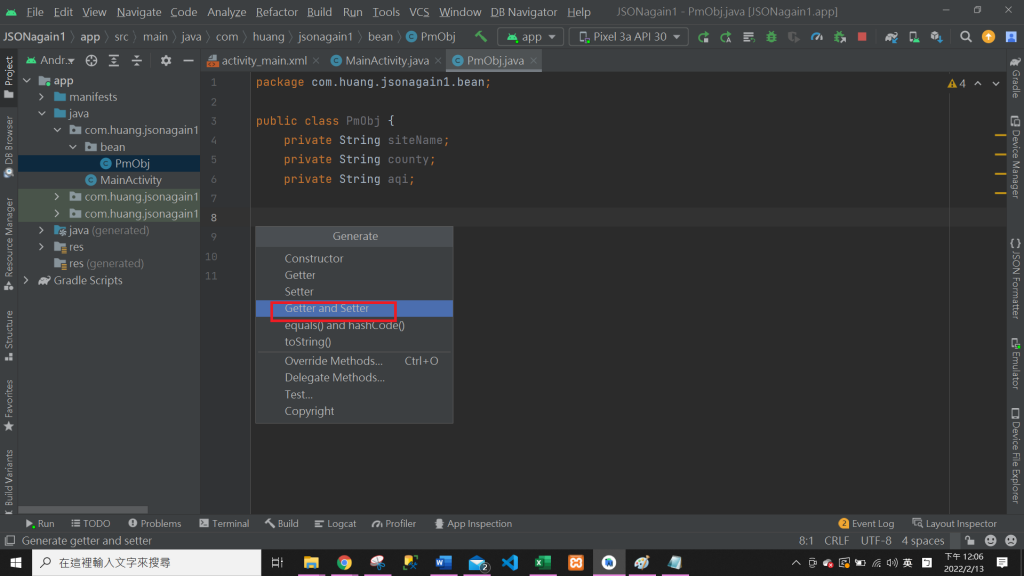Click the orange update notification icon
Image resolution: width=1024 pixels, height=576 pixels.
pyautogui.click(x=988, y=37)
